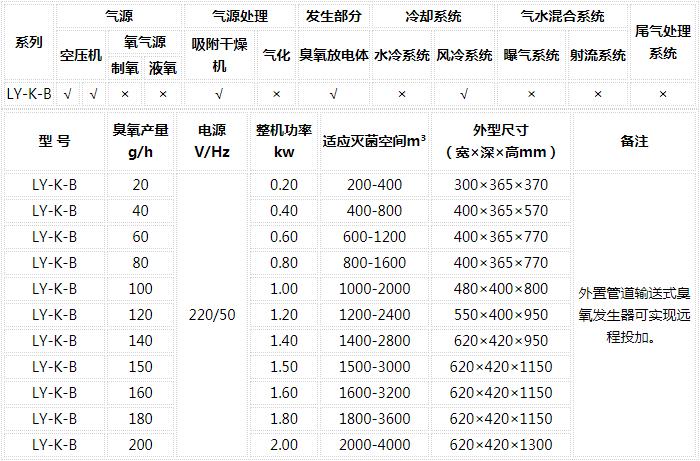Select LY-K-B in the 100 g/h row

click(x=54, y=289)
